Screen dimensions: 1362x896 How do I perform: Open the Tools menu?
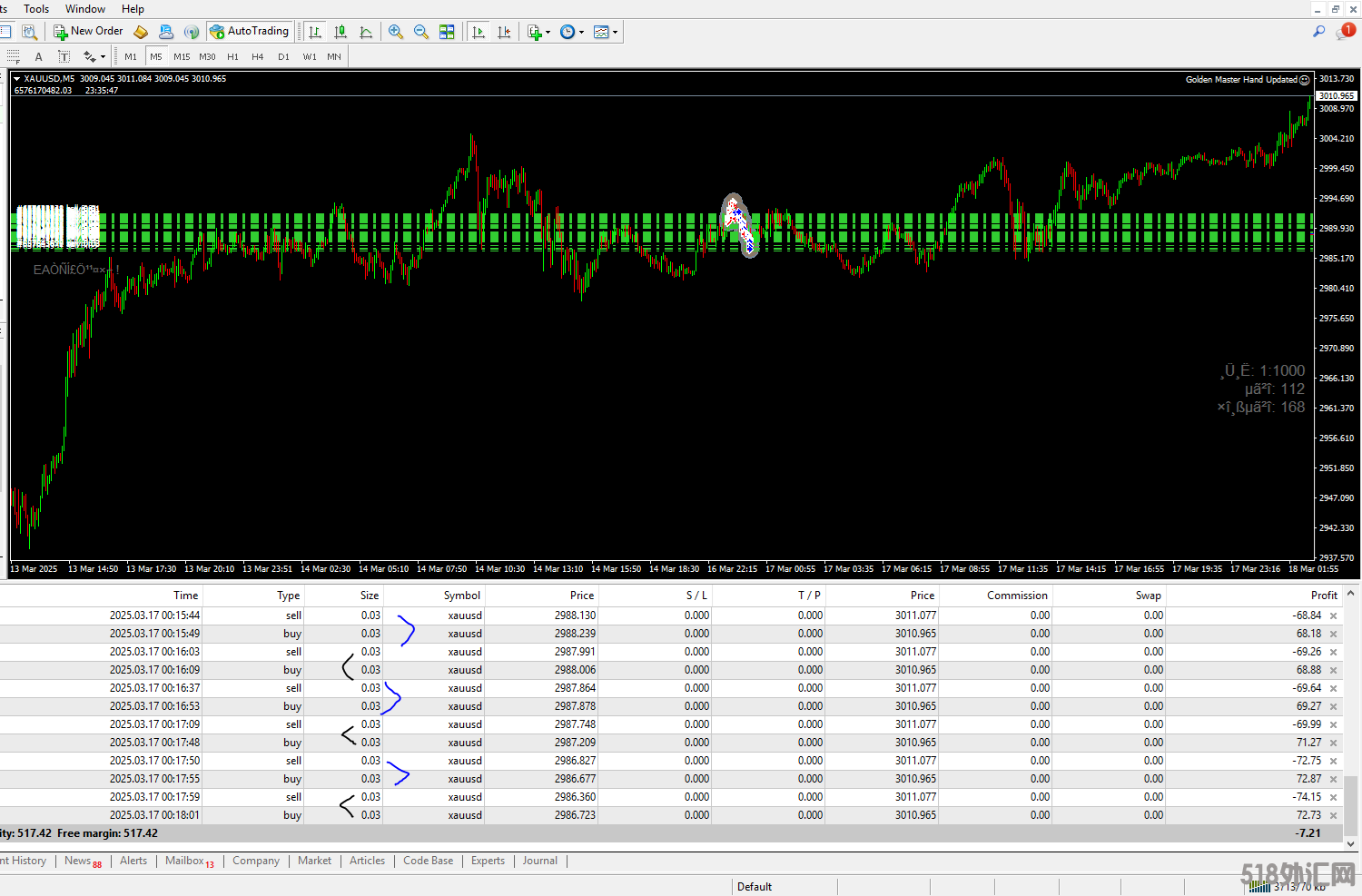point(36,9)
